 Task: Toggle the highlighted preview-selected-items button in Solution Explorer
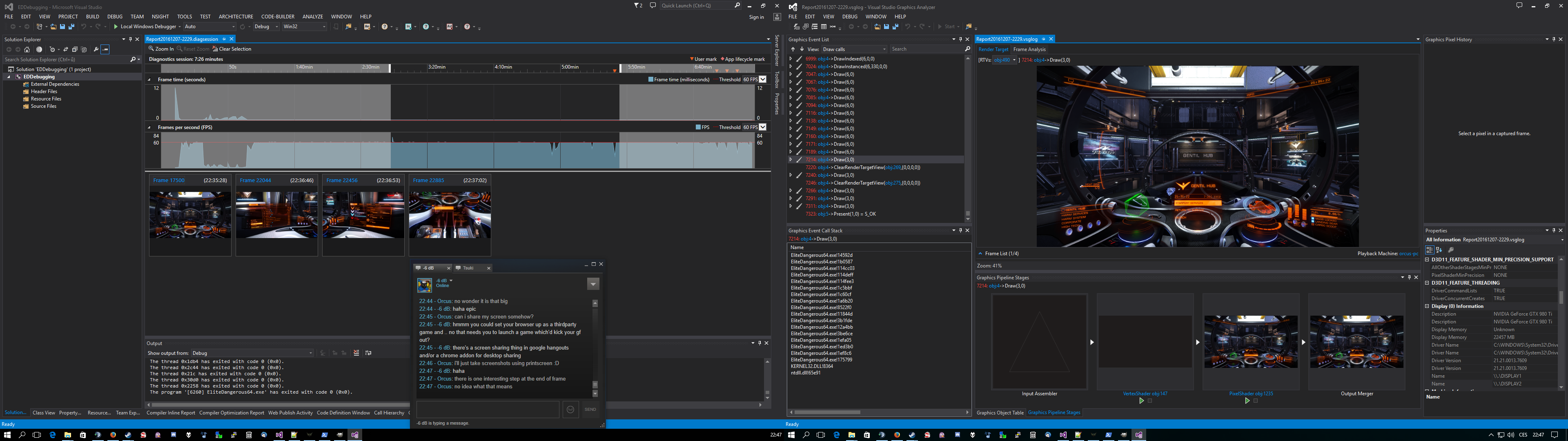coord(105,49)
